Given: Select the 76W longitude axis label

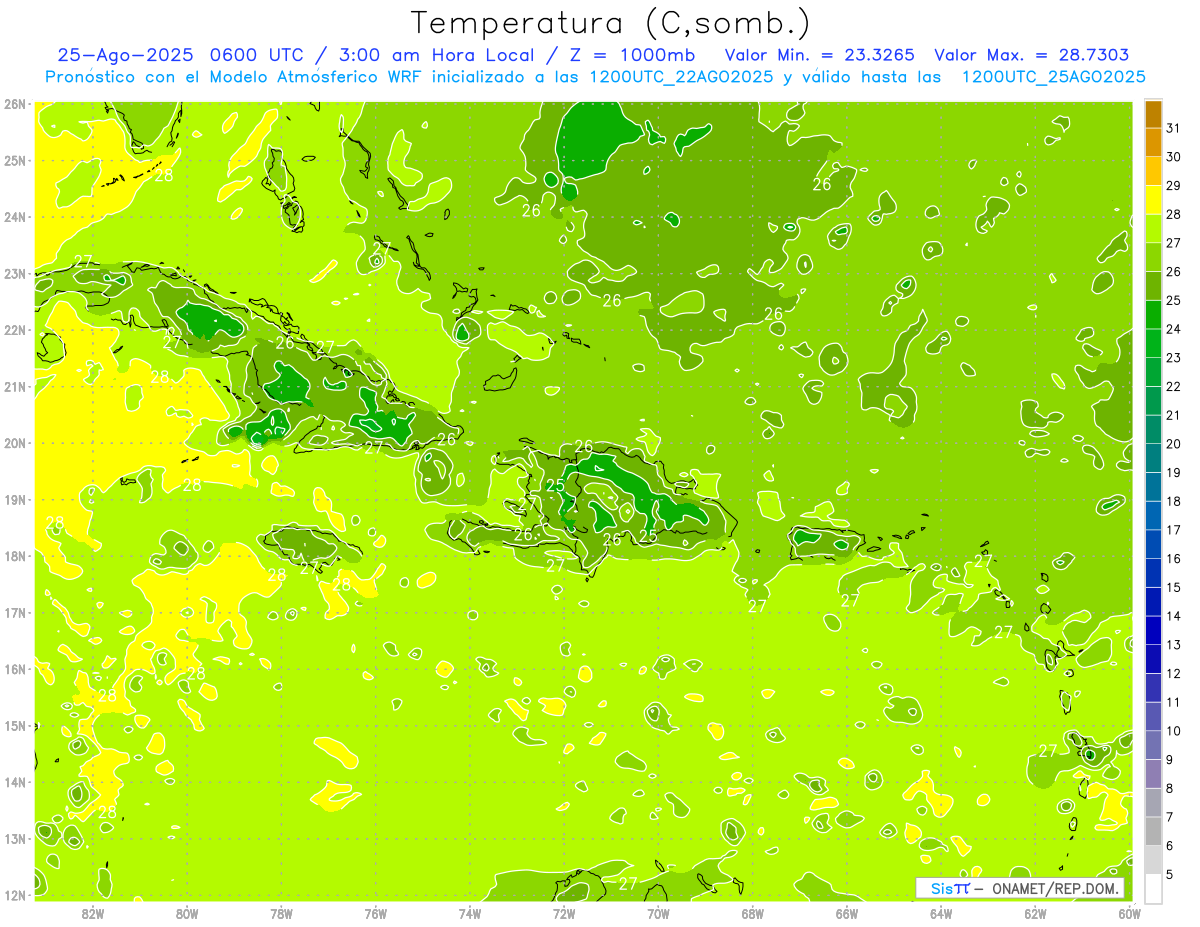Looking at the screenshot, I should 376,913.
